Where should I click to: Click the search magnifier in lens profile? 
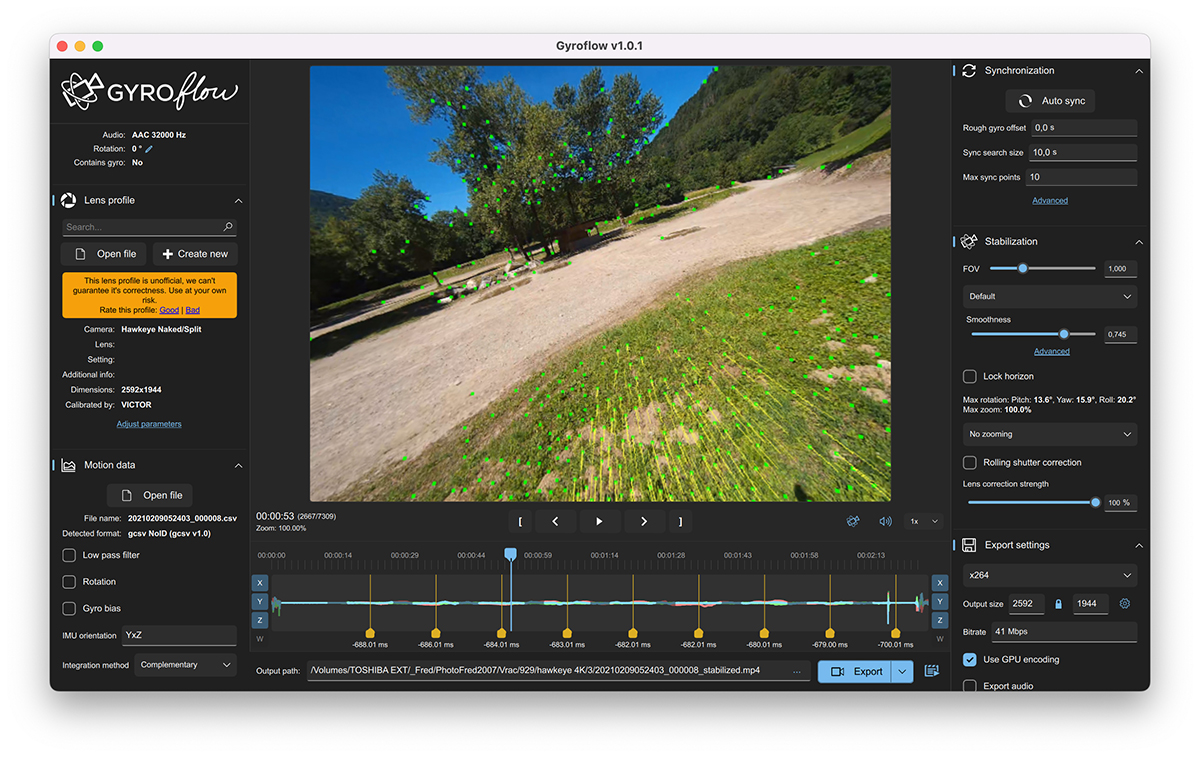point(228,228)
